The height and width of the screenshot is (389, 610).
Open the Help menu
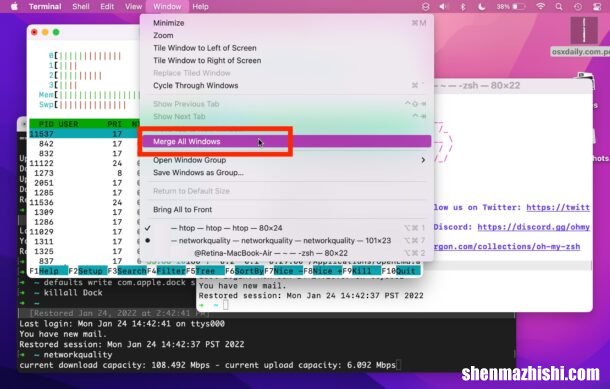tap(200, 7)
